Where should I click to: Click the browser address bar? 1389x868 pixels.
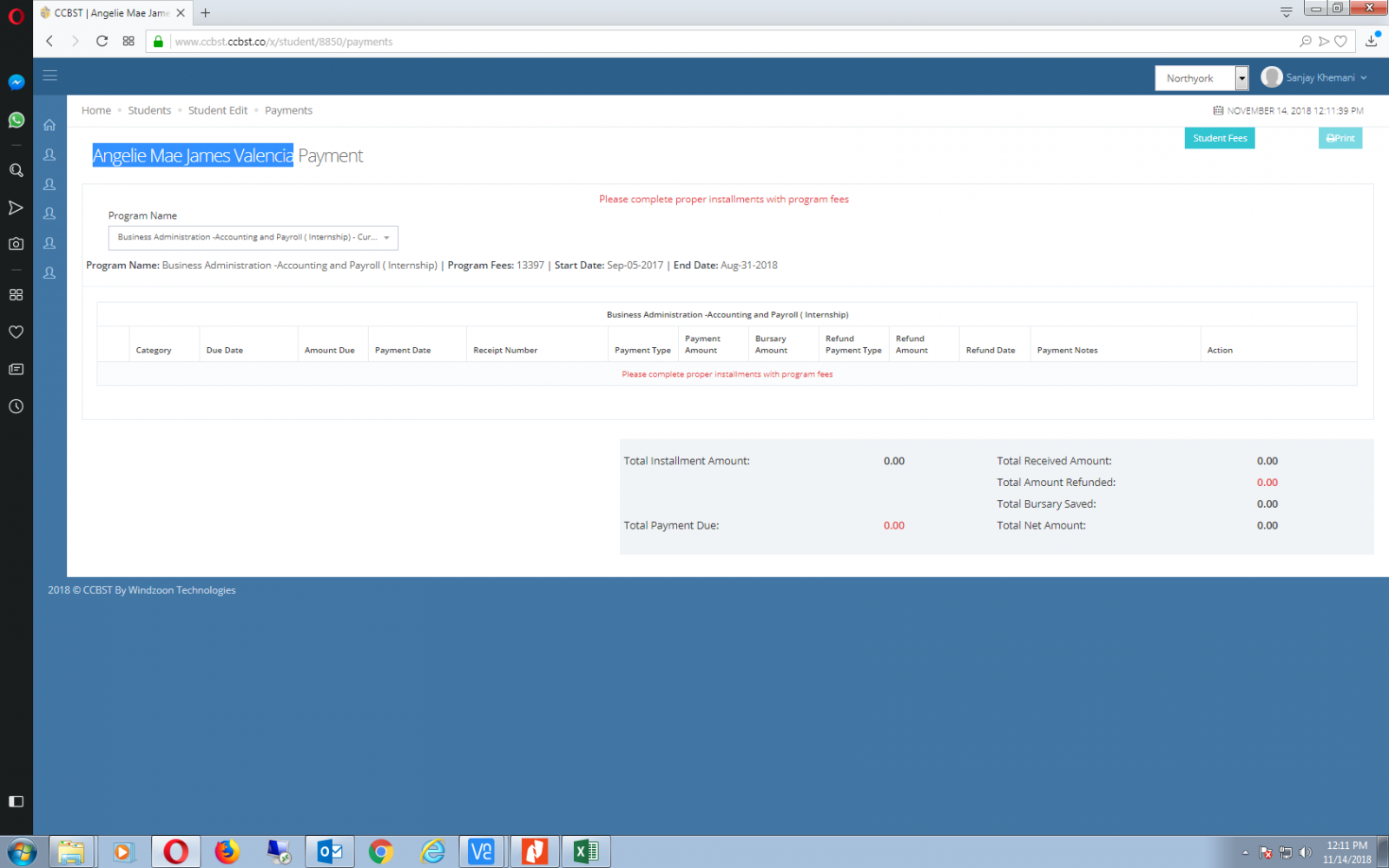(694, 42)
